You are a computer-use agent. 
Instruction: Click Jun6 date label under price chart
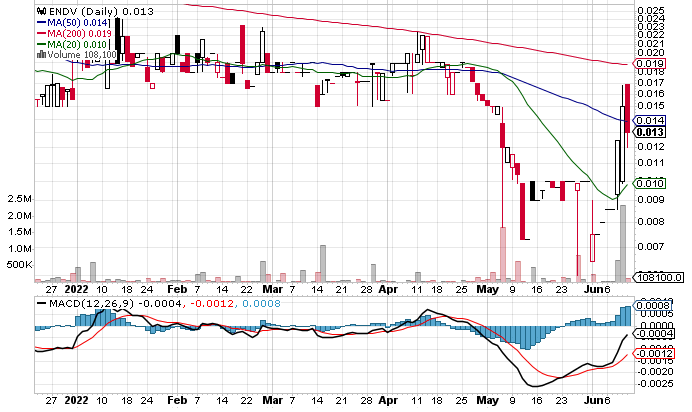click(597, 289)
